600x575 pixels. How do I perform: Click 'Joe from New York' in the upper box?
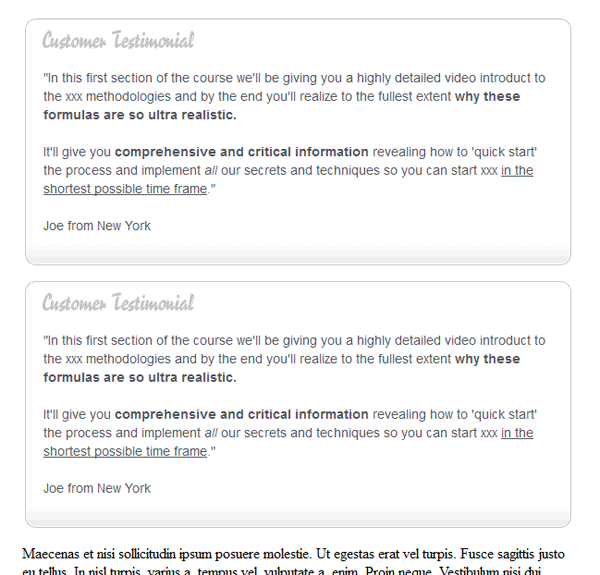coord(97,226)
